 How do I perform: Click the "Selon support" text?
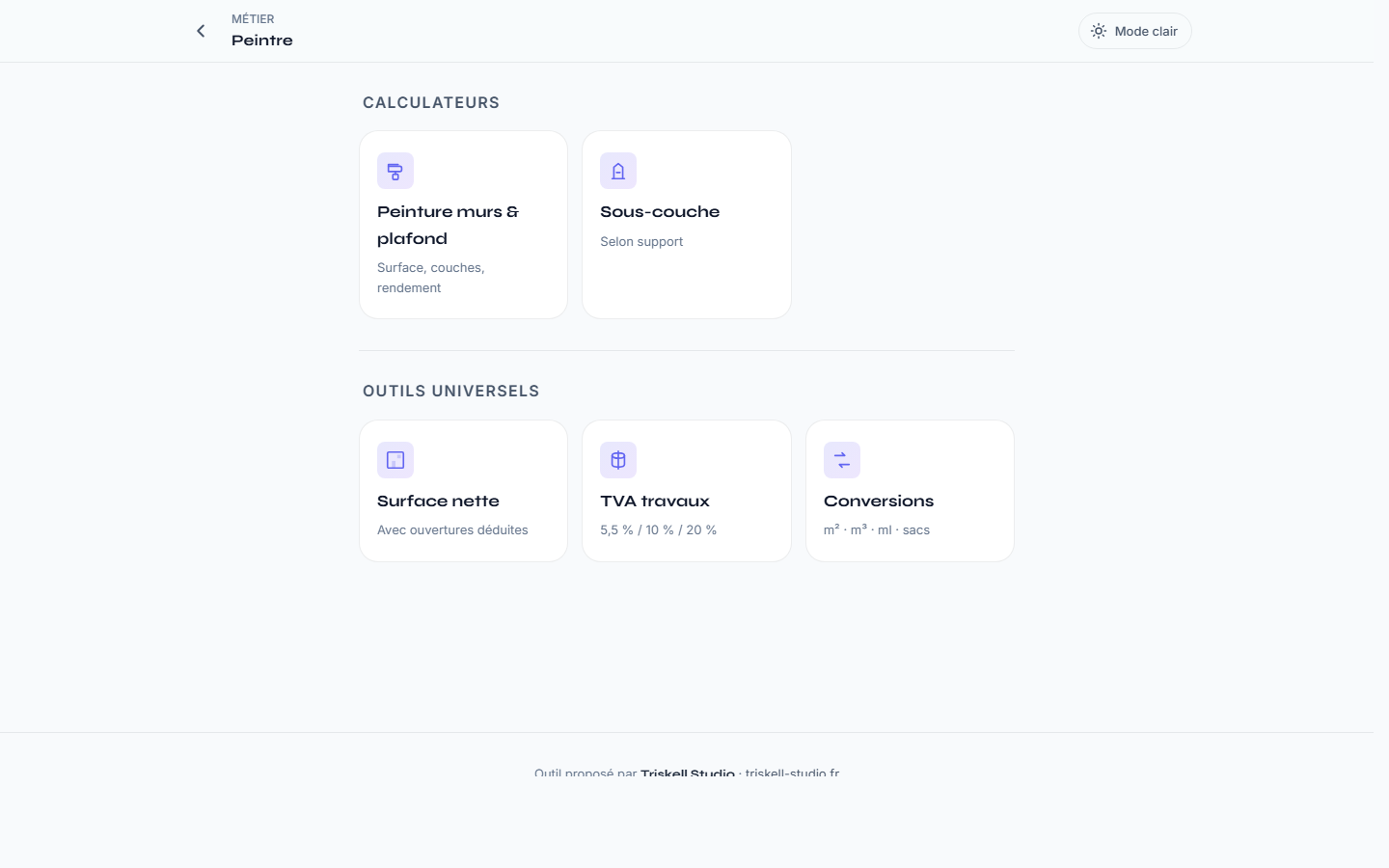coord(641,241)
